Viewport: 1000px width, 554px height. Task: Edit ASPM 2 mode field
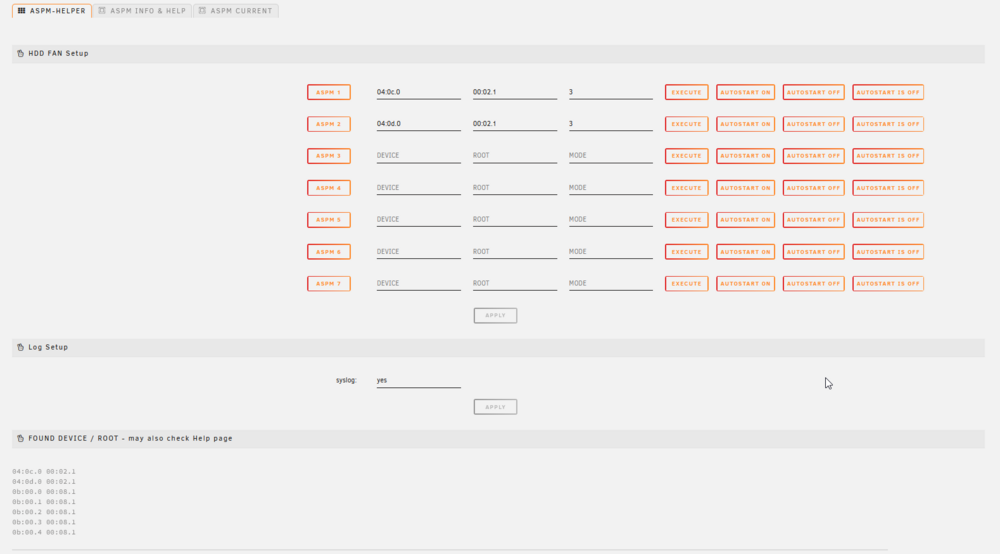(610, 124)
